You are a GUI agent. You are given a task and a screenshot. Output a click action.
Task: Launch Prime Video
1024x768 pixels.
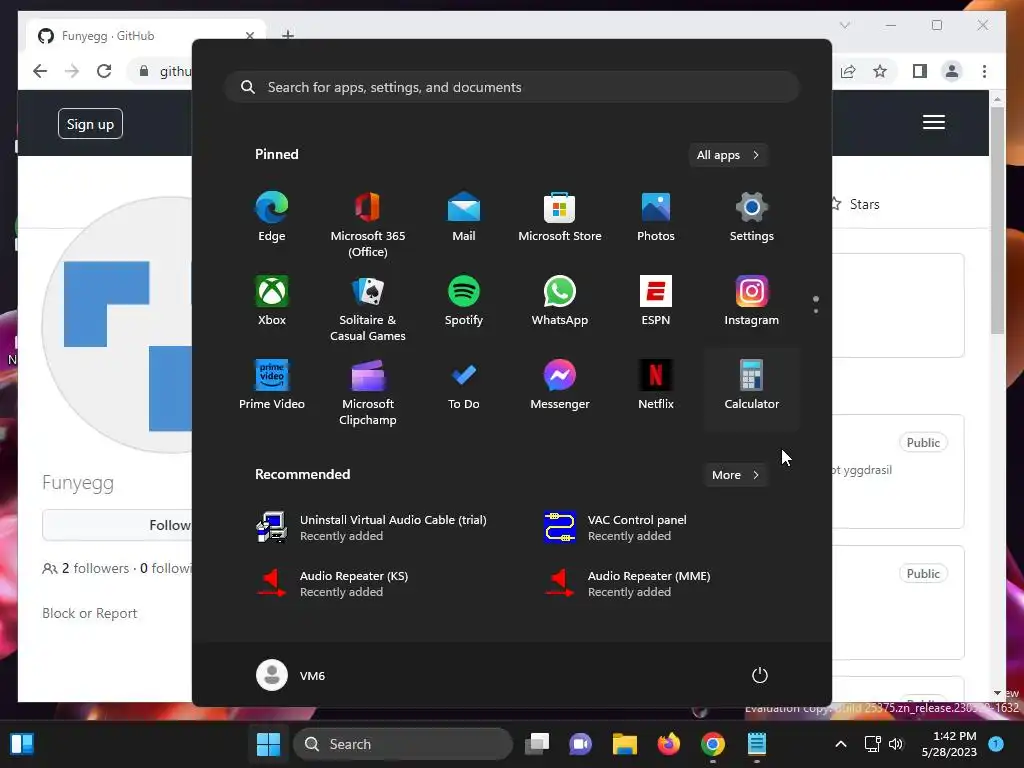[x=272, y=385]
